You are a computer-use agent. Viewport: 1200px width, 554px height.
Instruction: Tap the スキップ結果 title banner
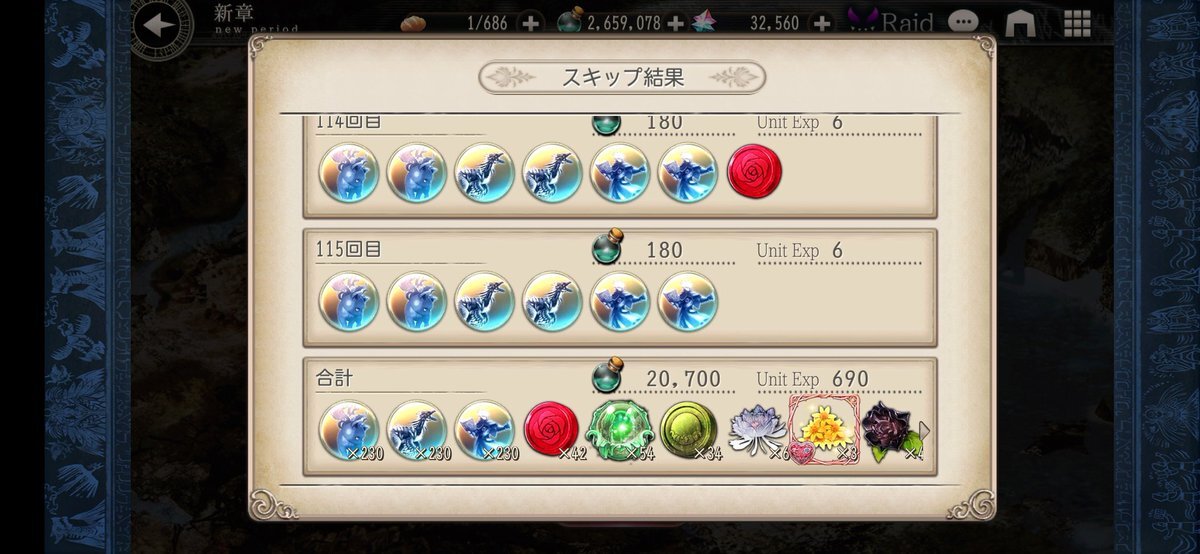pyautogui.click(x=622, y=77)
